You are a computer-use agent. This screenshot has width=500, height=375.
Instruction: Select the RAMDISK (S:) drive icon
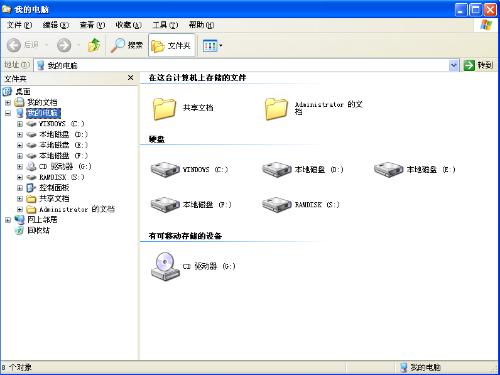pos(277,204)
